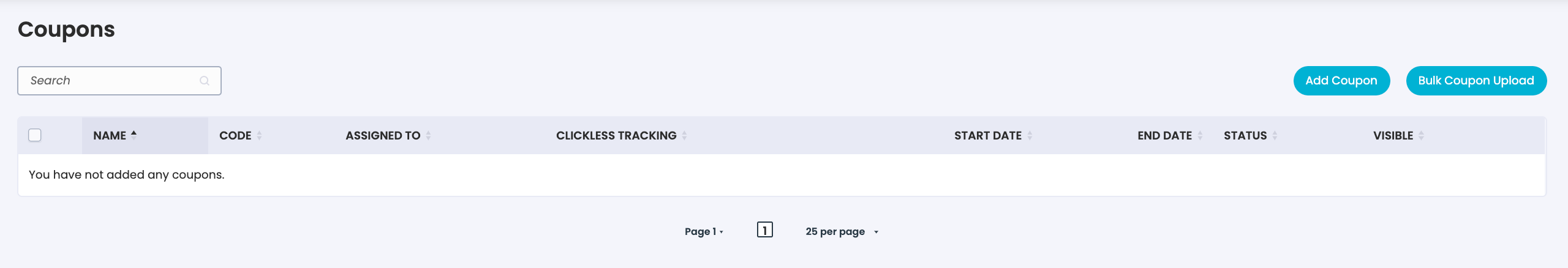Click the sort arrows beside STATUS
The width and height of the screenshot is (1568, 268).
[1275, 135]
